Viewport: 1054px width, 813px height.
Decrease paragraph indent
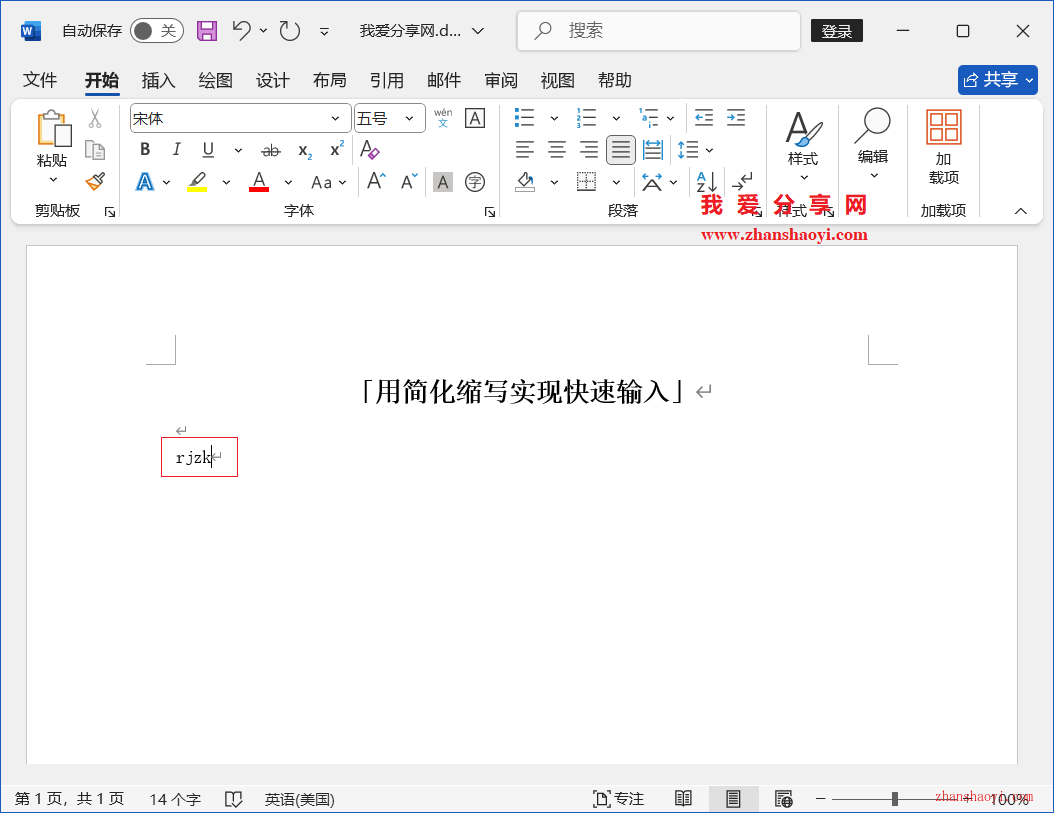click(x=704, y=118)
